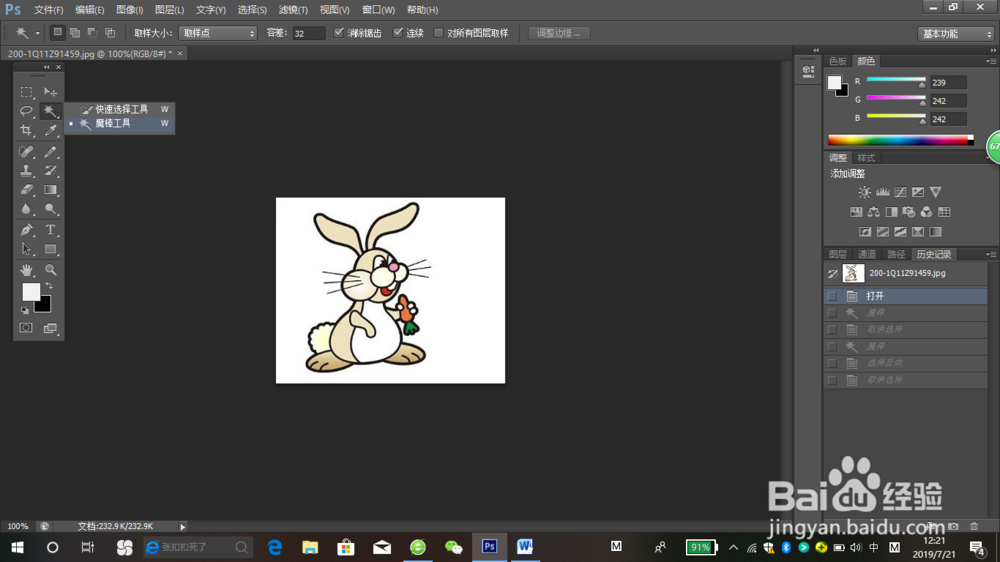Select the Horizontal Type (T) tool
This screenshot has width=1000, height=562.
click(50, 230)
